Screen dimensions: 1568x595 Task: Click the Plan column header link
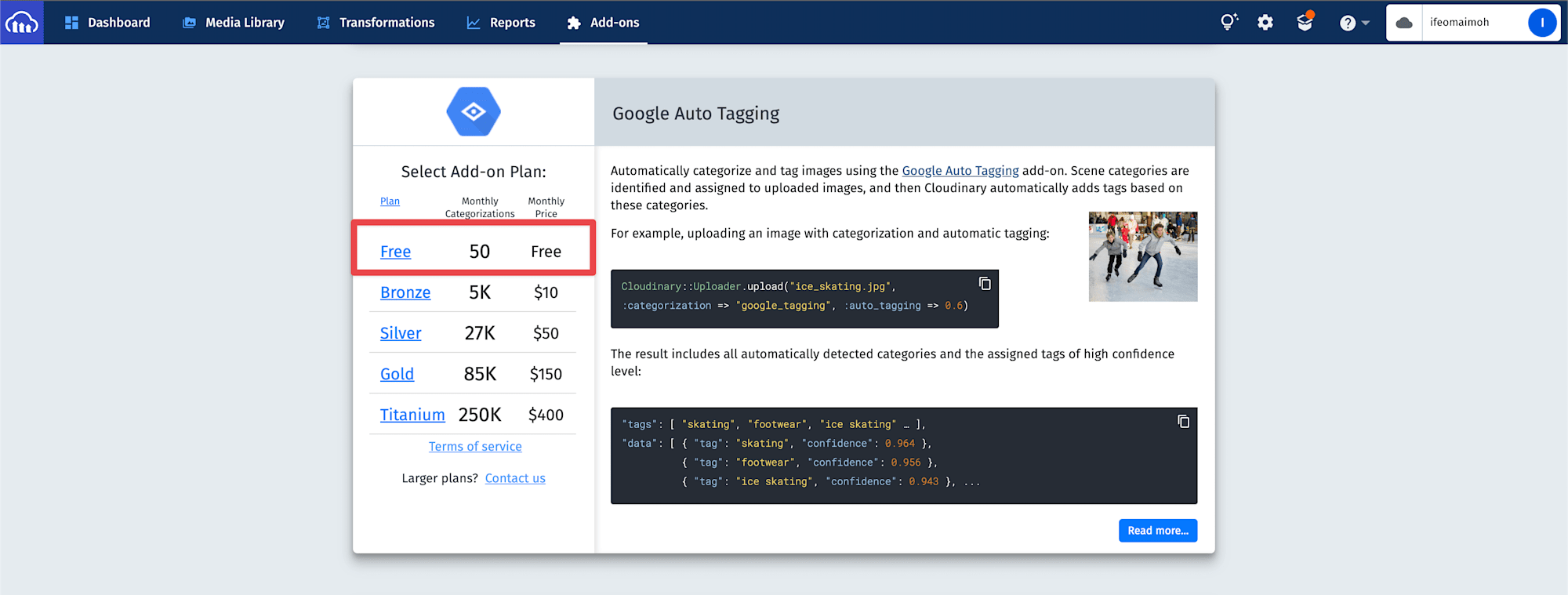click(390, 201)
